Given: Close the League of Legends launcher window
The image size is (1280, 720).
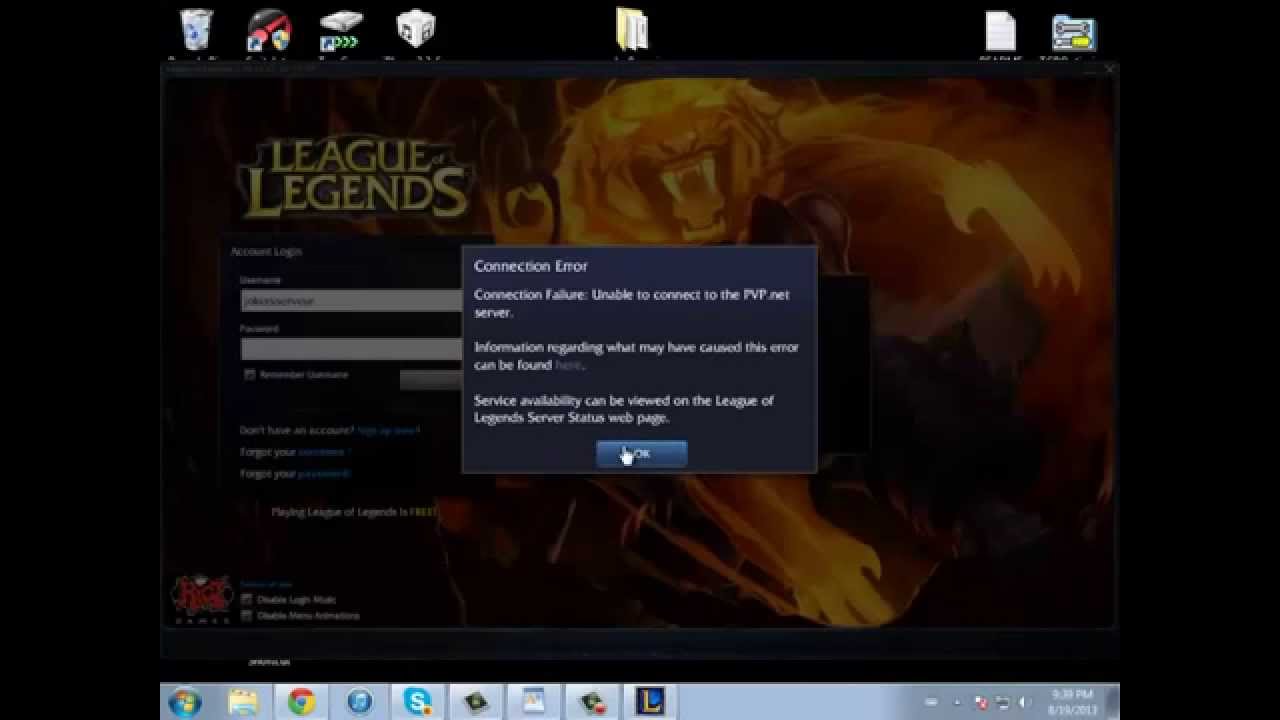Looking at the screenshot, I should click(x=1109, y=69).
